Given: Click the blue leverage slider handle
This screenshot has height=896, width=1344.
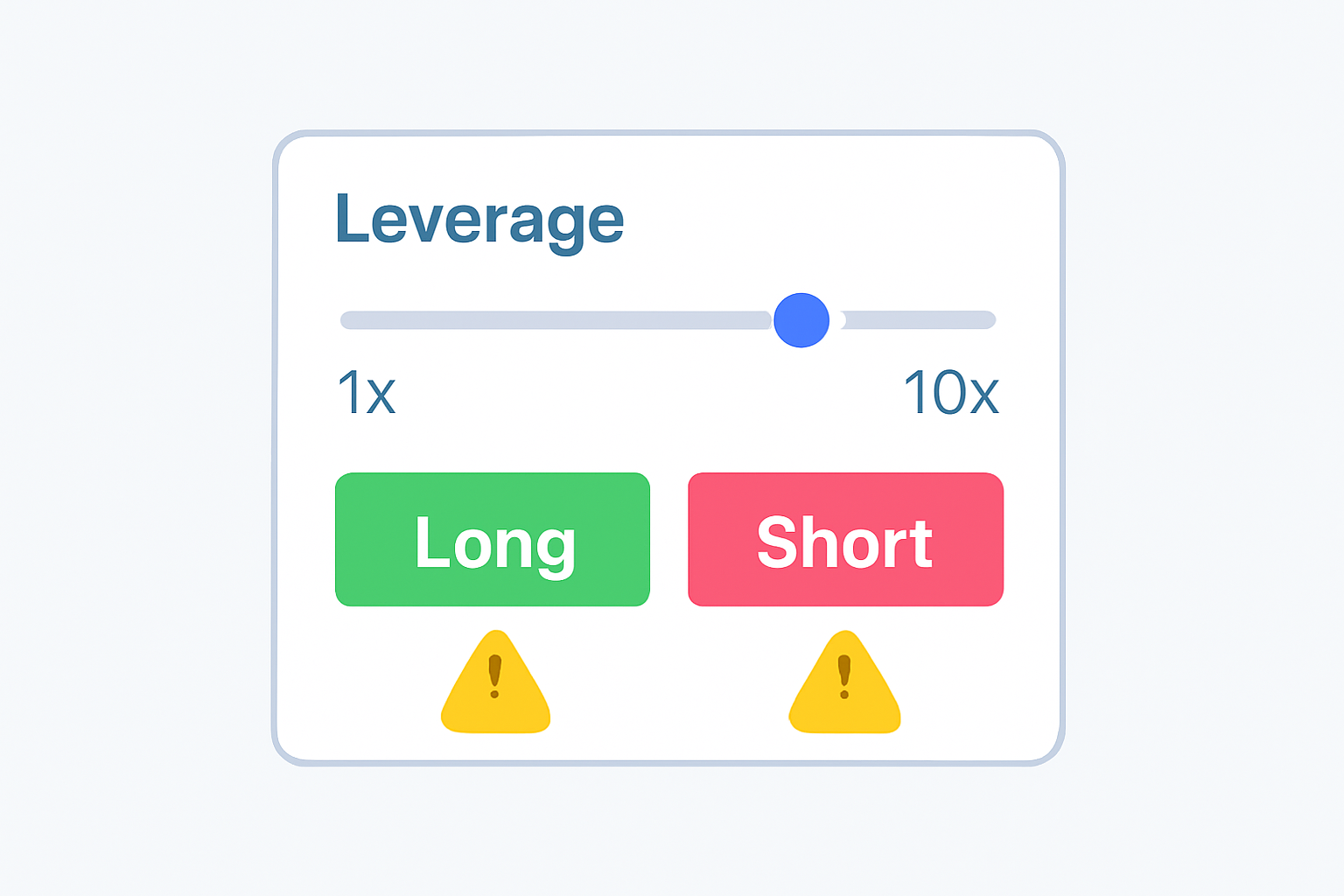Looking at the screenshot, I should 801,320.
